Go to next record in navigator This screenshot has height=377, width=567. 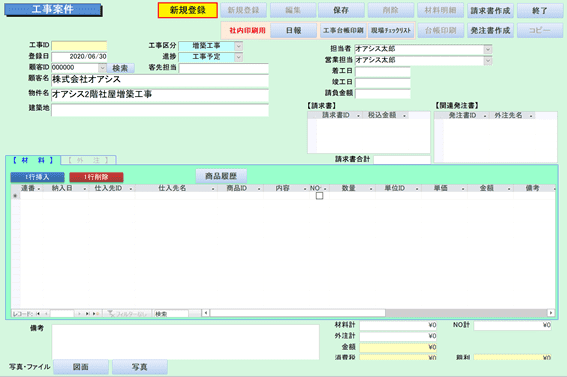[x=79, y=314]
